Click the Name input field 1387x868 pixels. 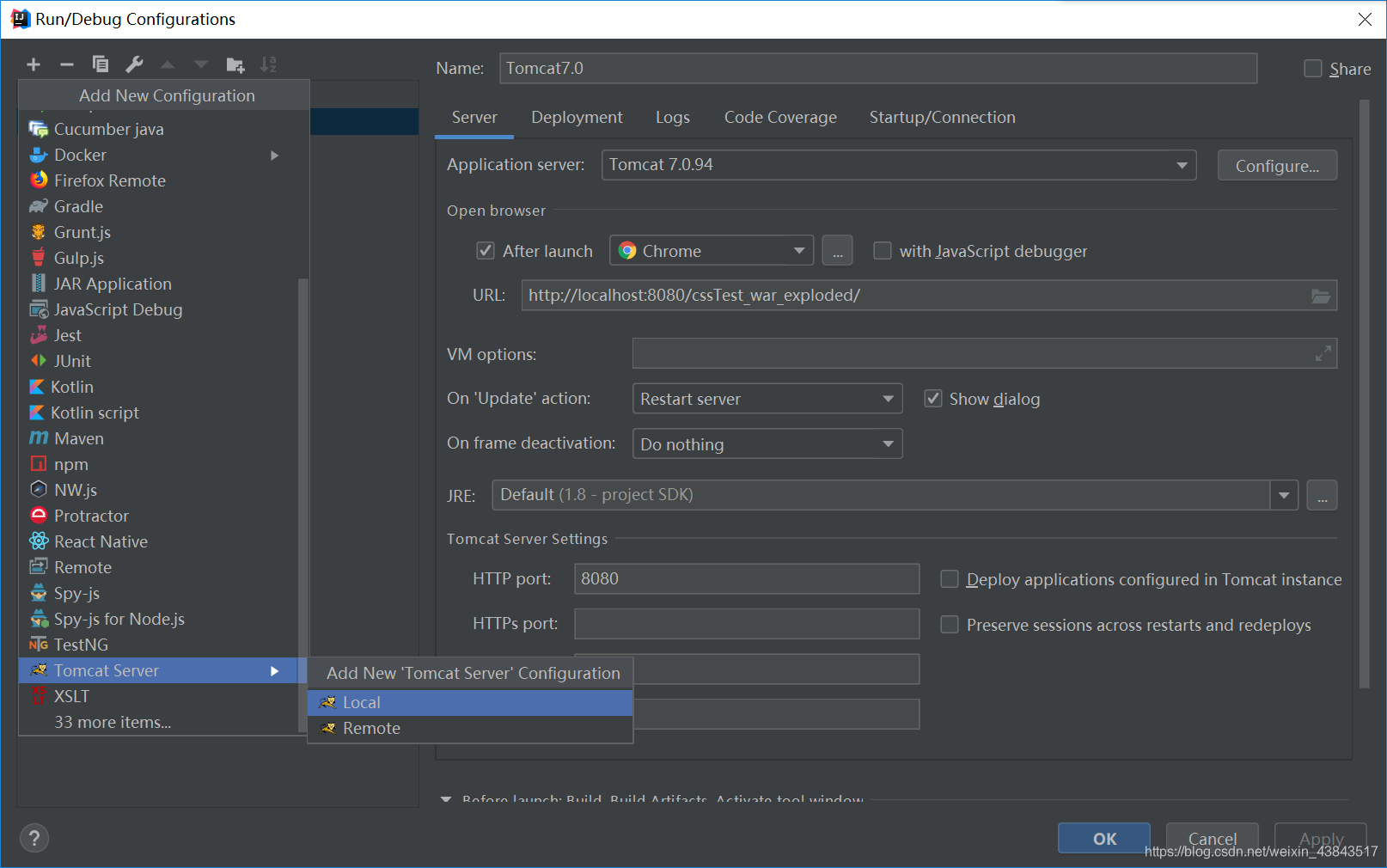(878, 69)
